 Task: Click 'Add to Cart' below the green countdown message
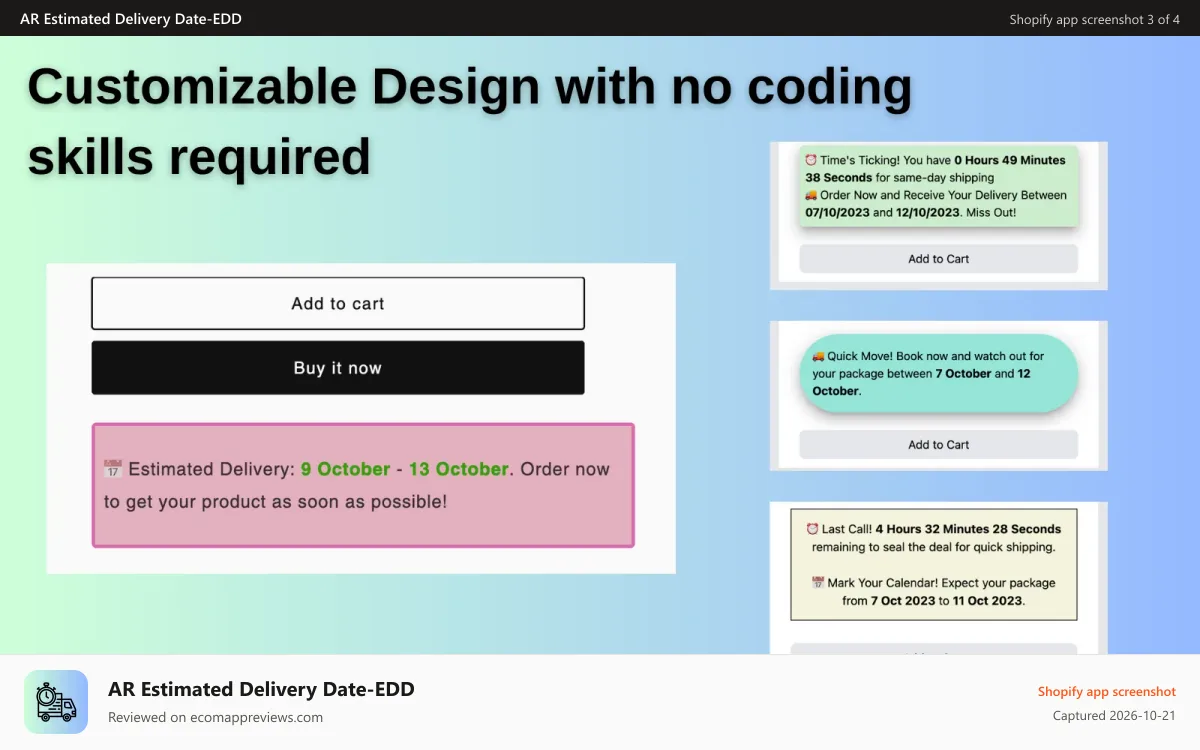(938, 259)
